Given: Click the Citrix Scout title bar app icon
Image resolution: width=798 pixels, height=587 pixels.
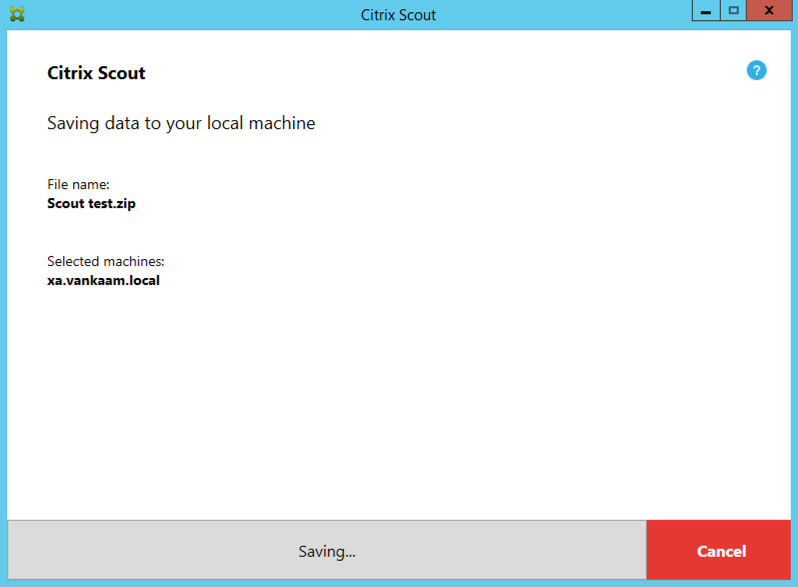Looking at the screenshot, I should [x=17, y=14].
